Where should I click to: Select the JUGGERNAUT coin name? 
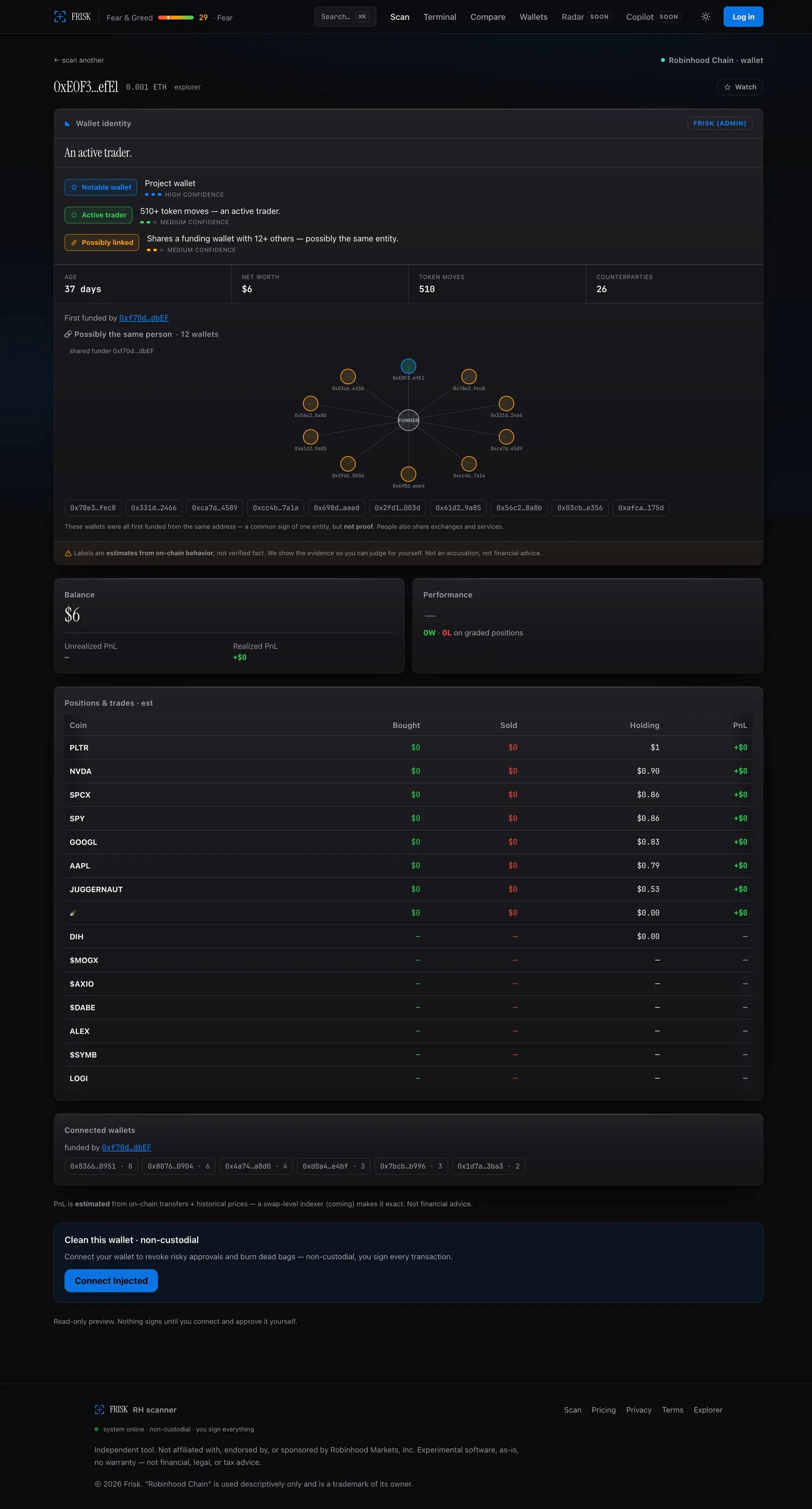click(x=96, y=889)
